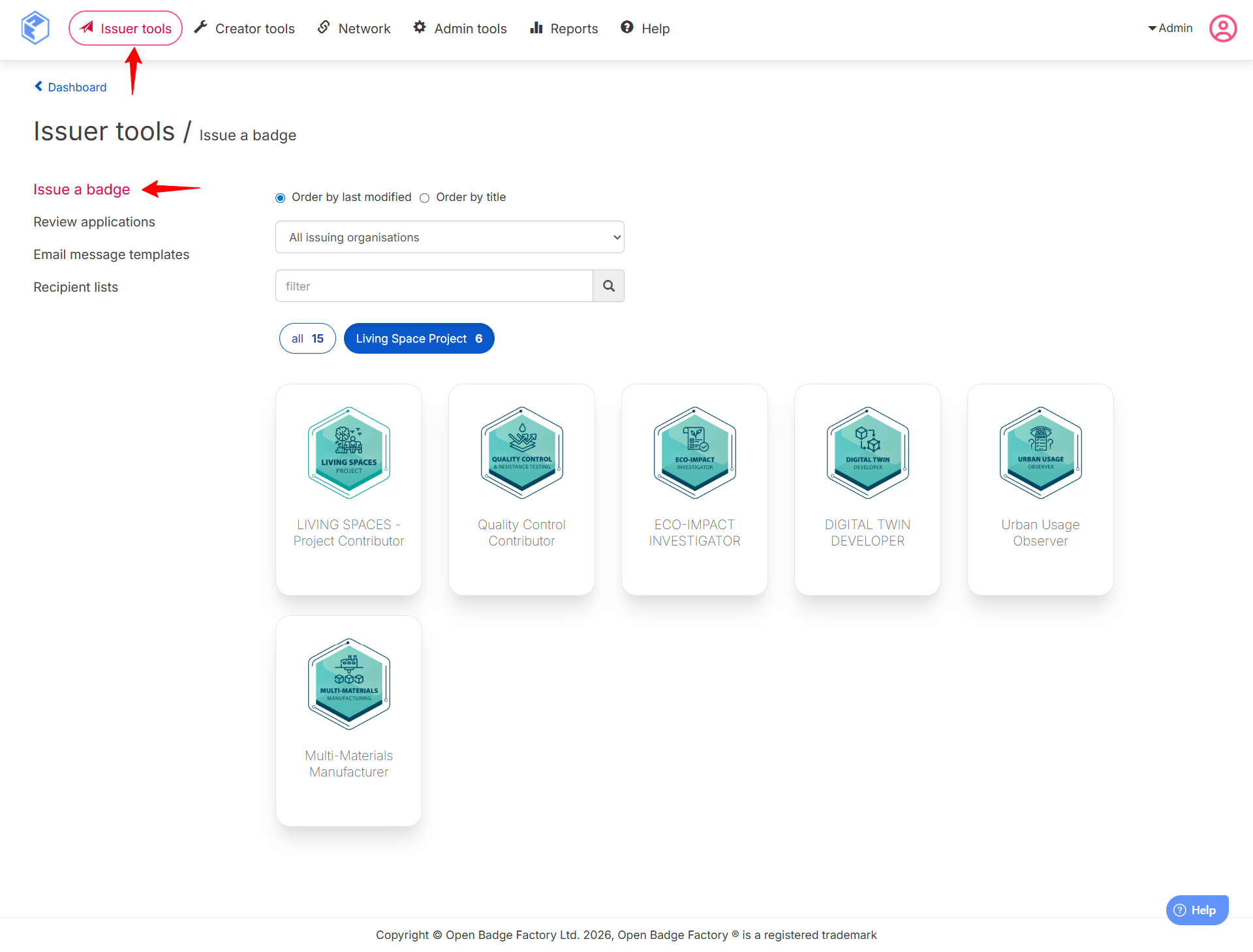Click the Open Badge Factory logo

coord(35,28)
